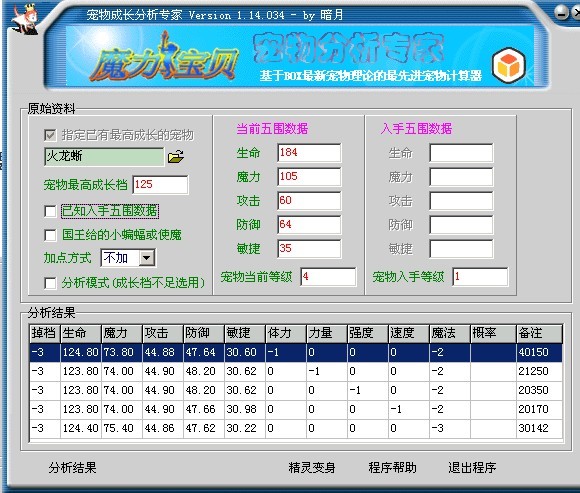Click 退出程序 to quit
Viewport: 580px width, 493px height.
(472, 467)
